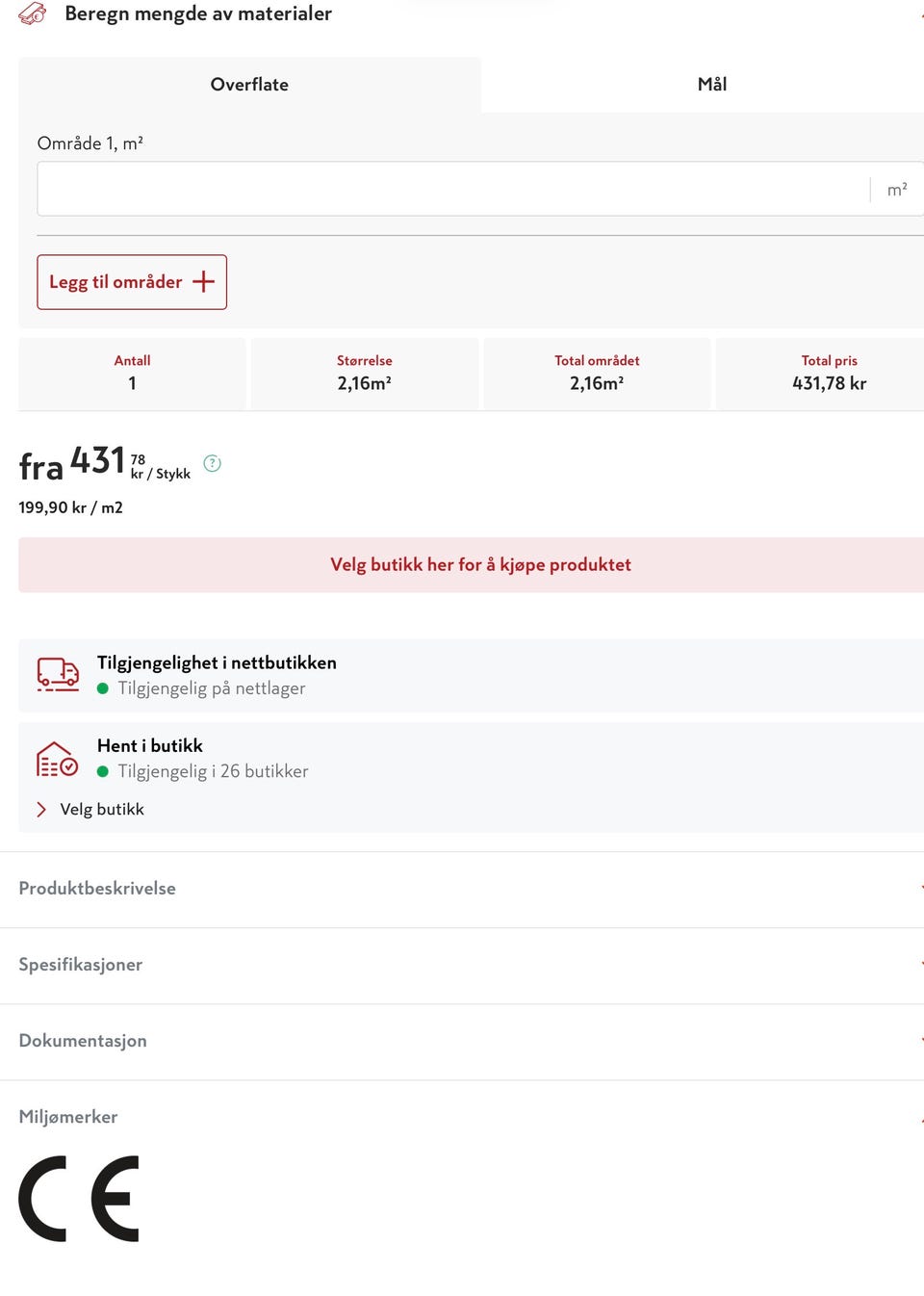
Task: Expand Velg butikk chevron
Action: pyautogui.click(x=41, y=810)
